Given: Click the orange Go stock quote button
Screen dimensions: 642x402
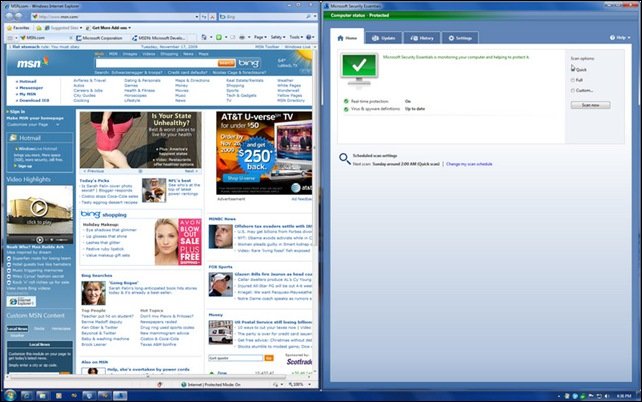Looking at the screenshot, I should [269, 358].
